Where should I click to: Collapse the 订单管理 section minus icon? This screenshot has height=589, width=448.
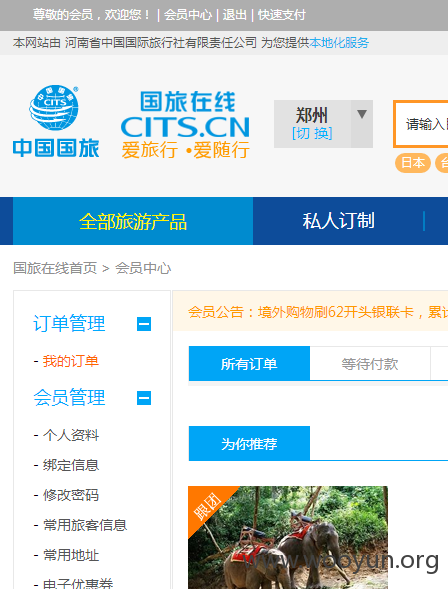[x=144, y=324]
